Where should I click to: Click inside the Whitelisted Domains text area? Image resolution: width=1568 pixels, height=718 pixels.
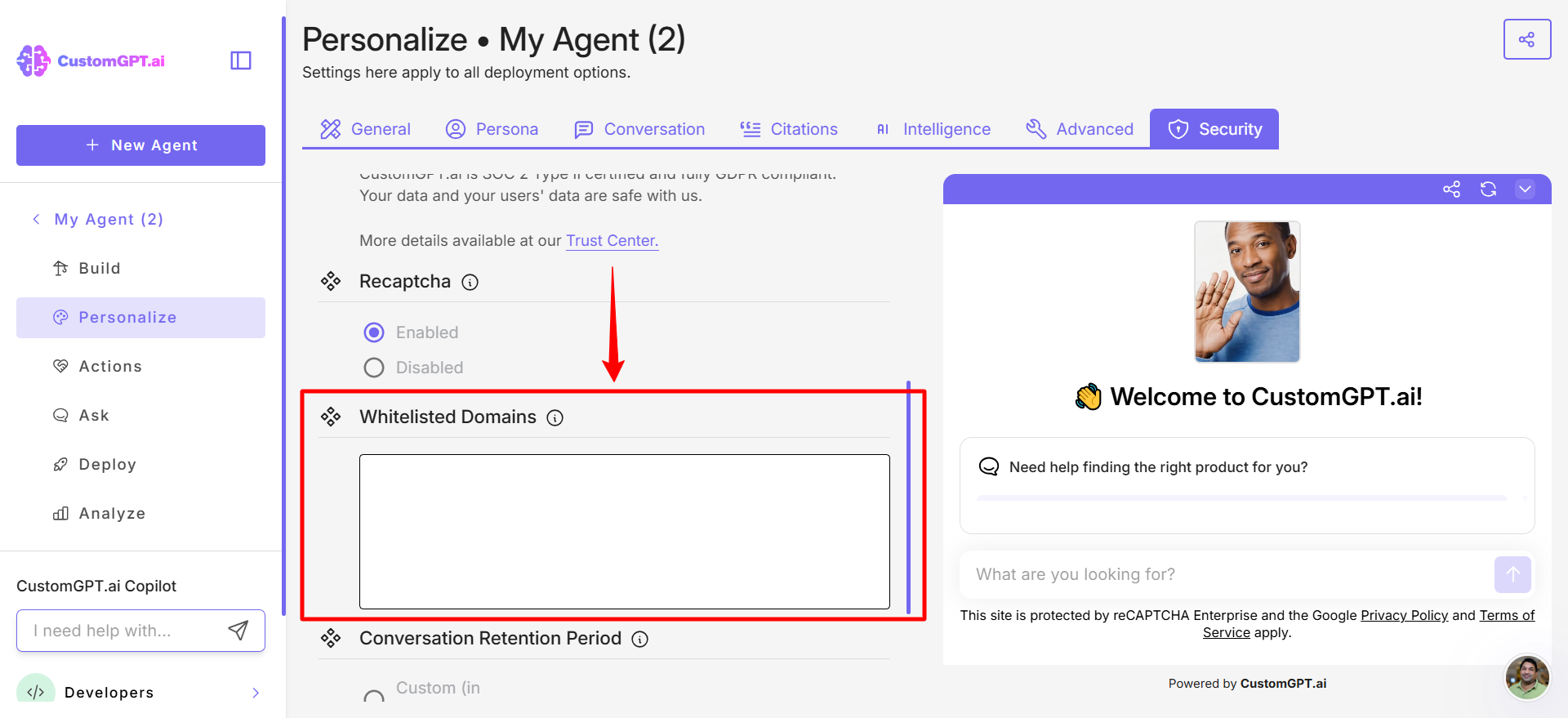[625, 532]
